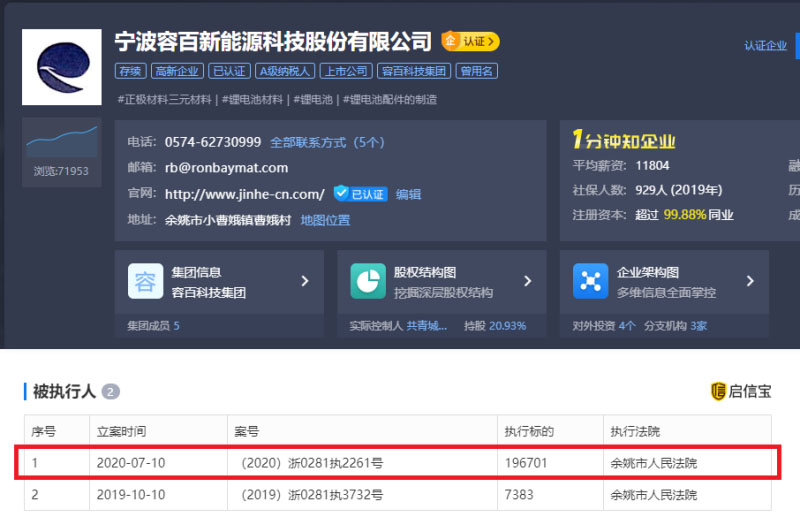
Task: Click the browse trend chart thumbnail
Action: [61, 140]
